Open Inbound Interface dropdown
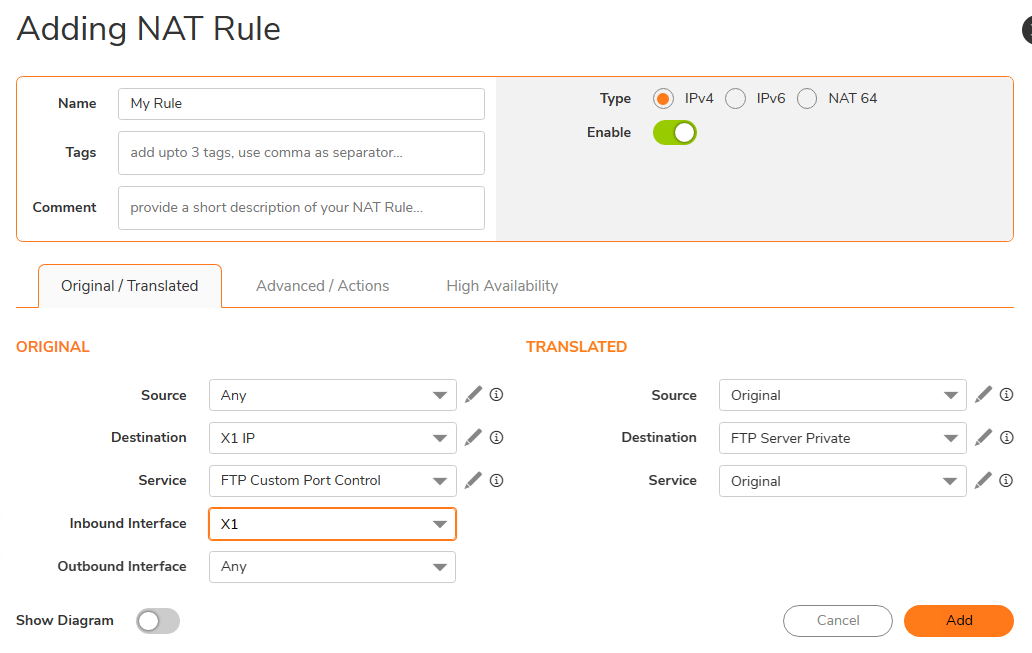Screen dimensions: 1032x653 coord(332,524)
